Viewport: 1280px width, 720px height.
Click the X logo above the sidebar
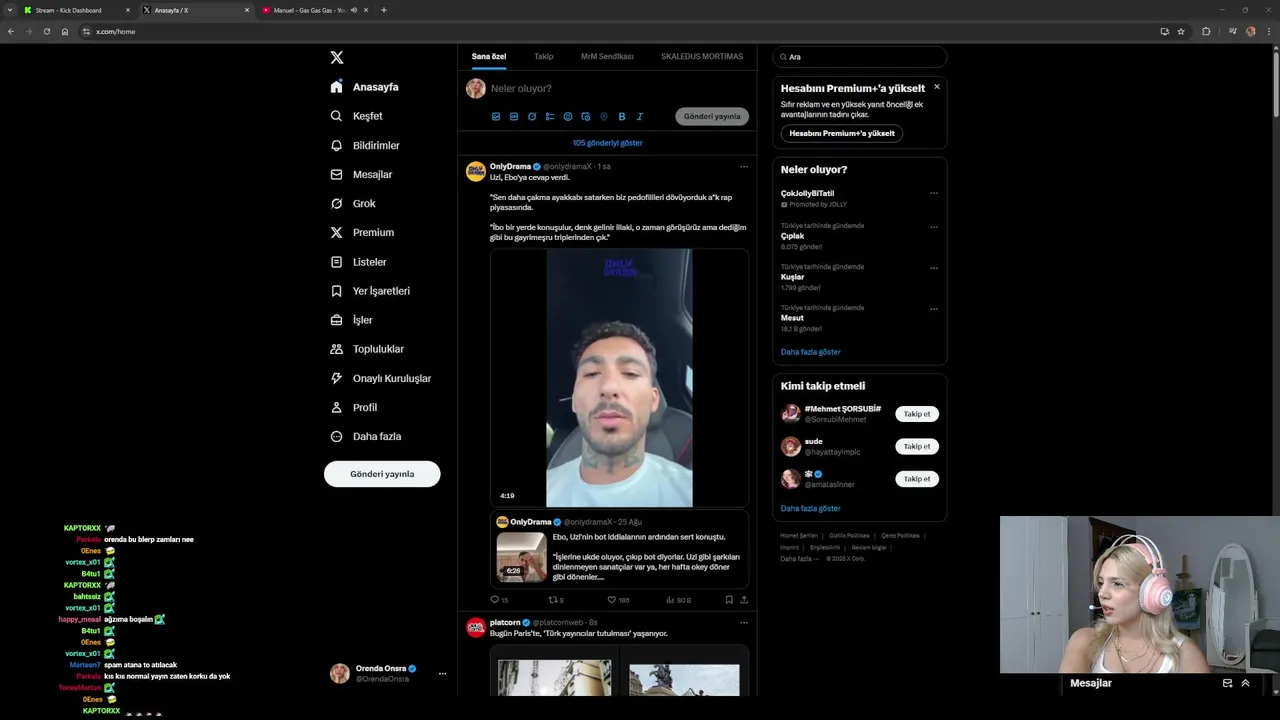(337, 57)
